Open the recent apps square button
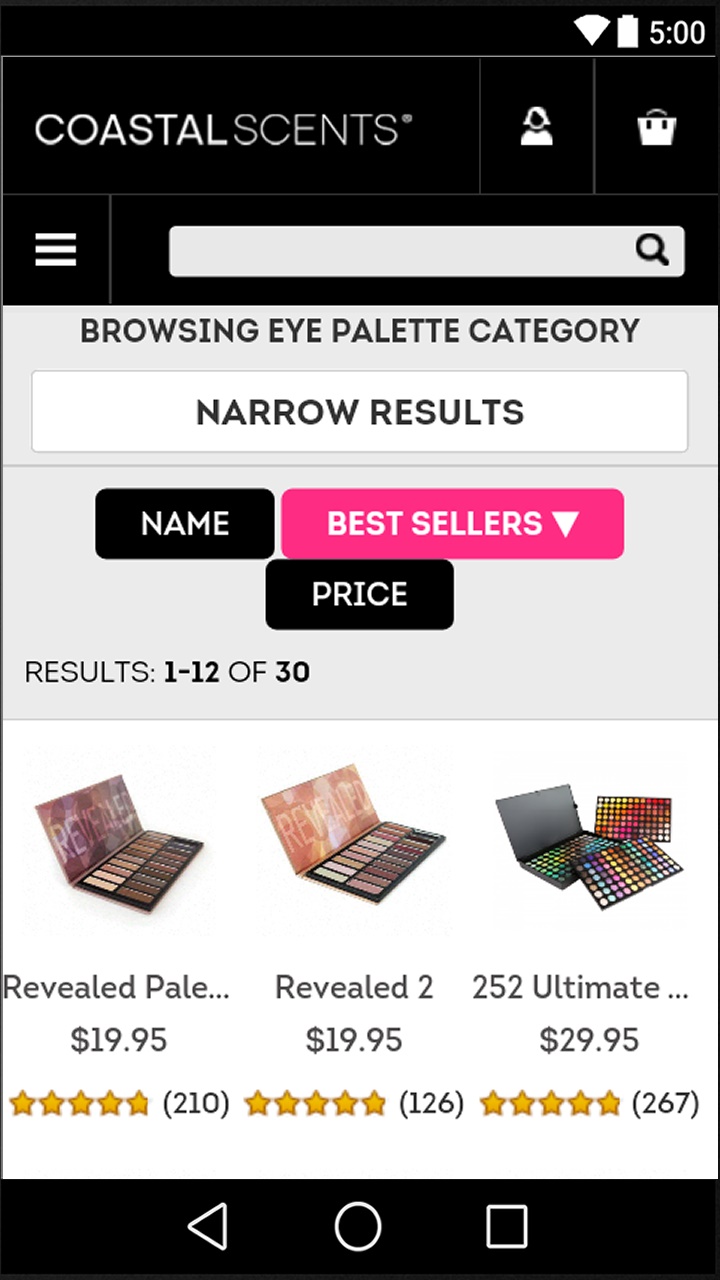 [507, 1226]
